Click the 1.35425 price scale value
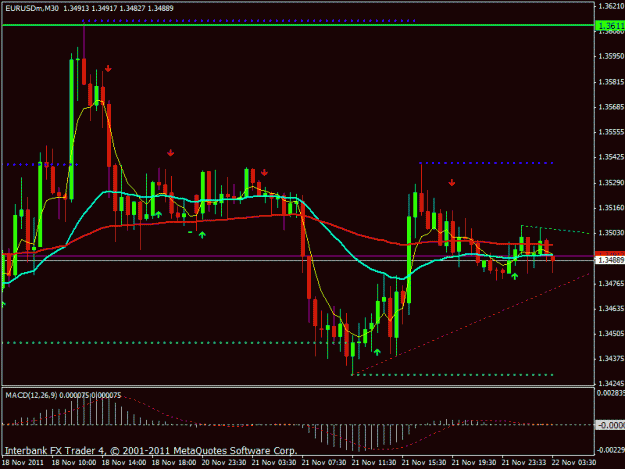625x469 pixels. 611,157
